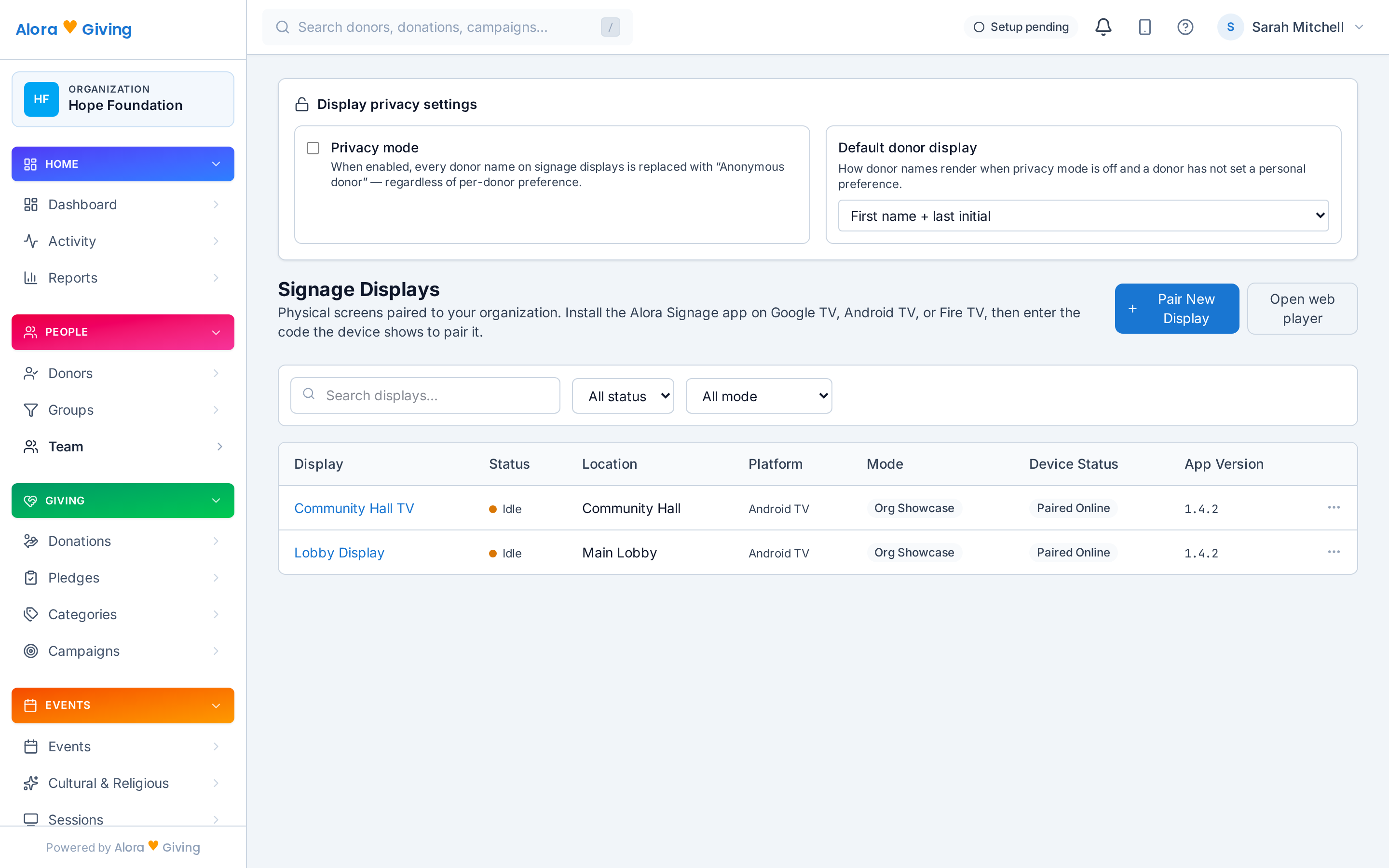
Task: Open the Default donor display dropdown
Action: coord(1083,216)
